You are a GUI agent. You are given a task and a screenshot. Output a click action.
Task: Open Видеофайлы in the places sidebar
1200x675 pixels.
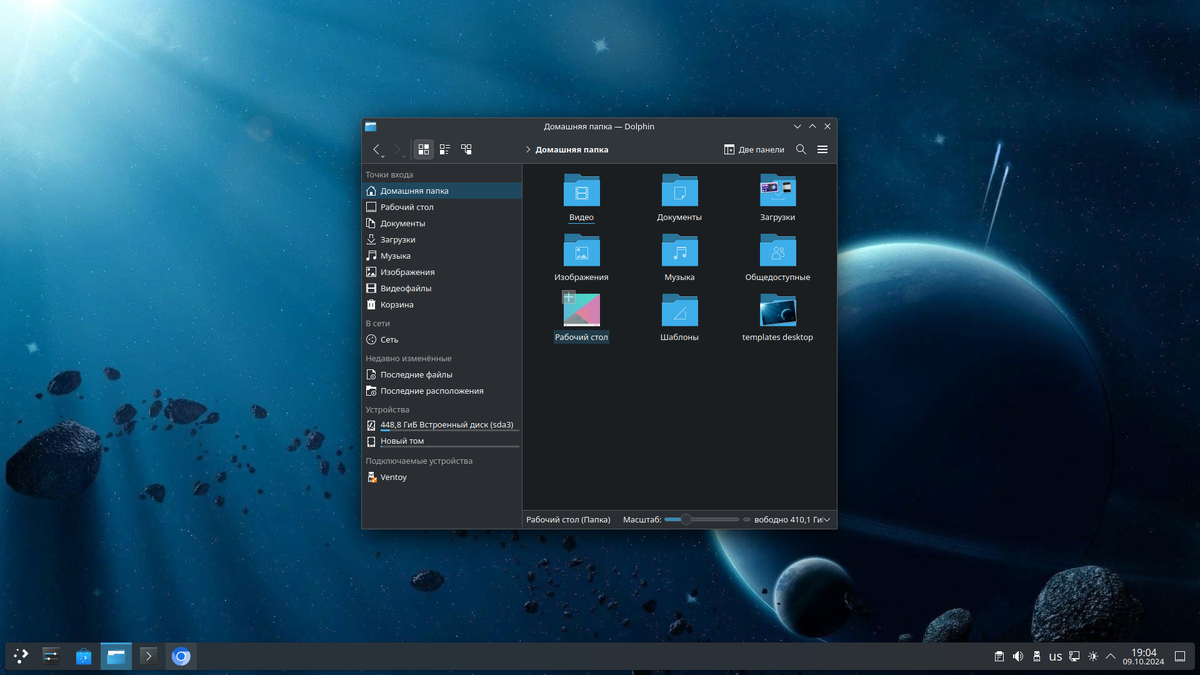coord(442,288)
